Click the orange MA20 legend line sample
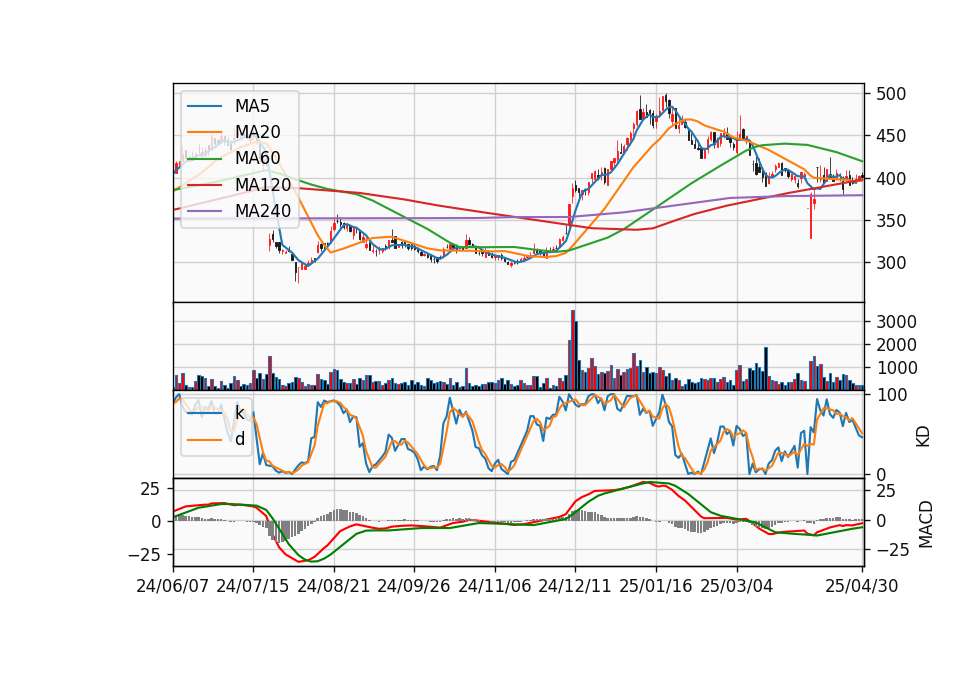The width and height of the screenshot is (960, 690). (x=204, y=132)
